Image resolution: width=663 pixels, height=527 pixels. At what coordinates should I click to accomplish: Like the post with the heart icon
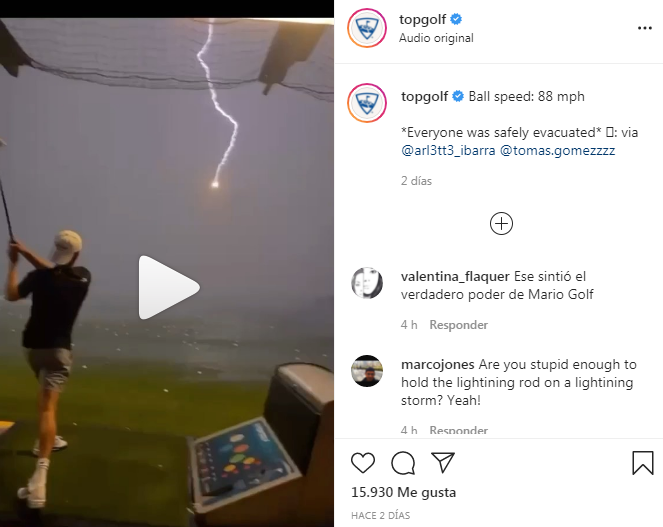(363, 463)
